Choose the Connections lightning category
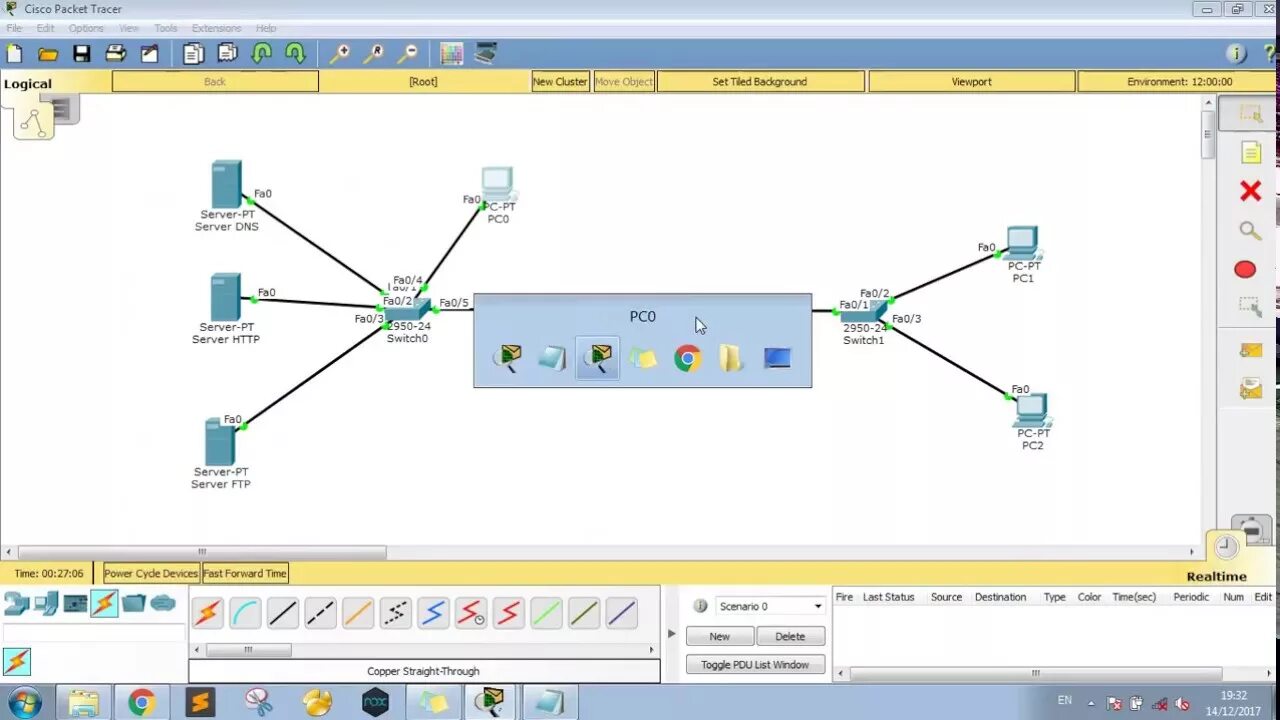 (104, 603)
